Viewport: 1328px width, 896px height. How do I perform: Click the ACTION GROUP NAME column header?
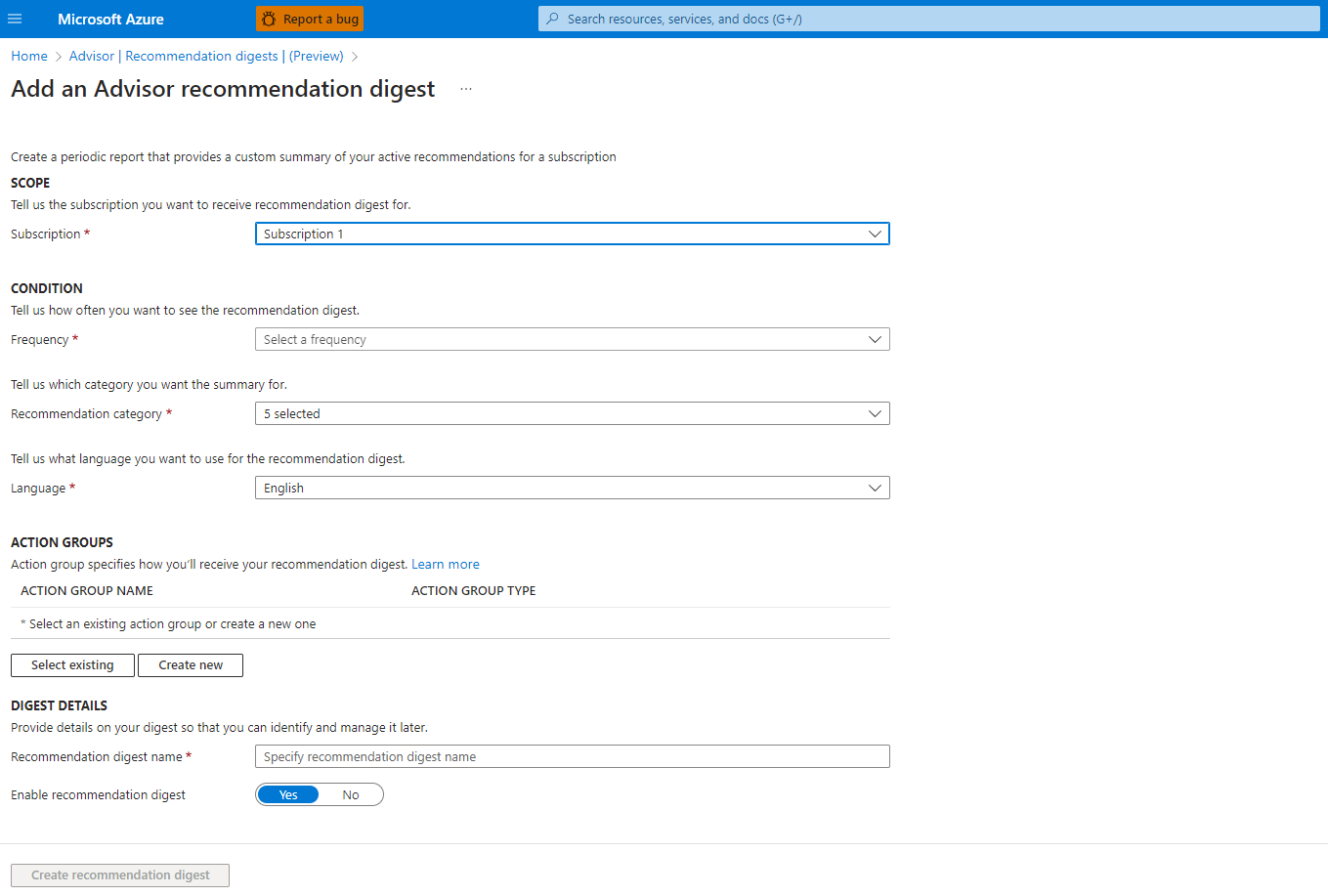click(x=87, y=591)
